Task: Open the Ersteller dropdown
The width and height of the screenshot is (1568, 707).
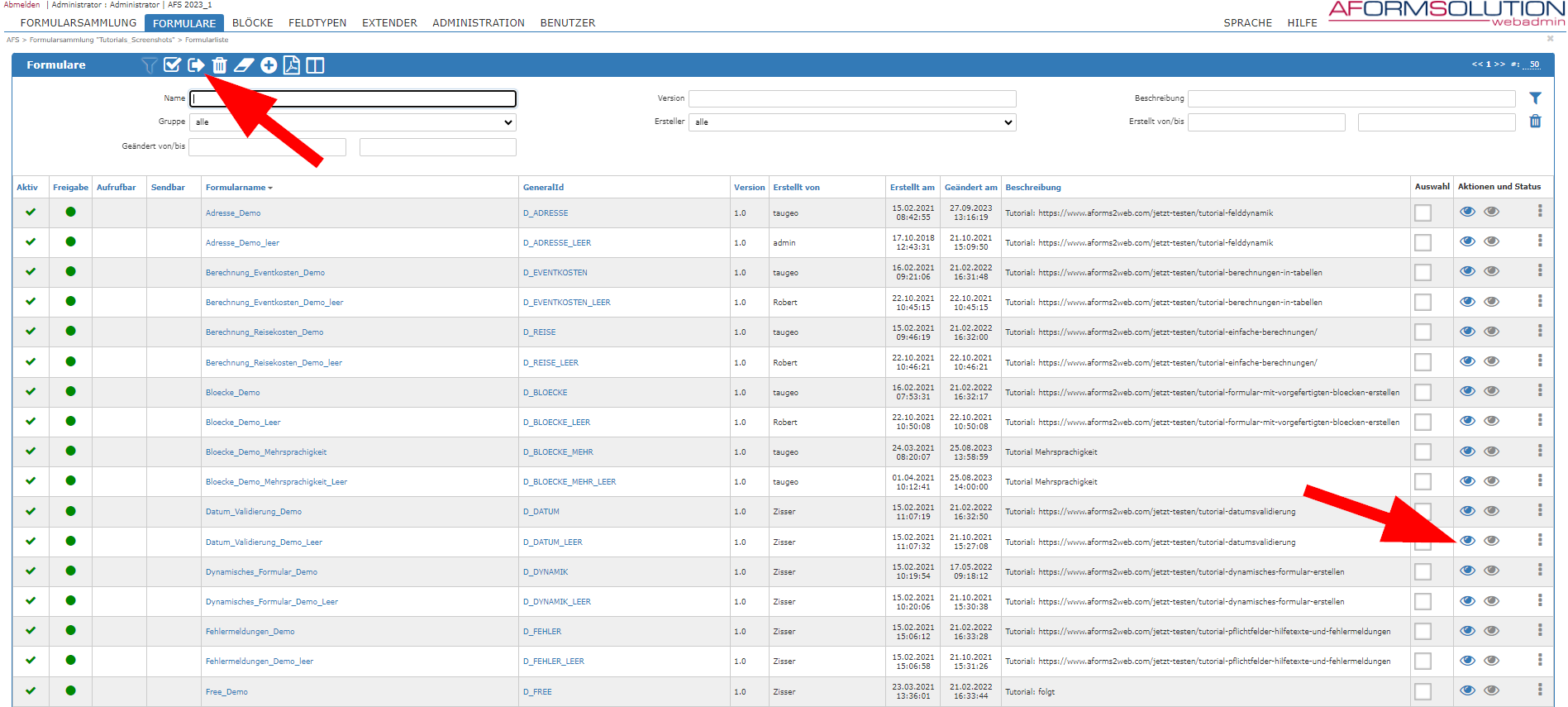Action: coord(852,122)
